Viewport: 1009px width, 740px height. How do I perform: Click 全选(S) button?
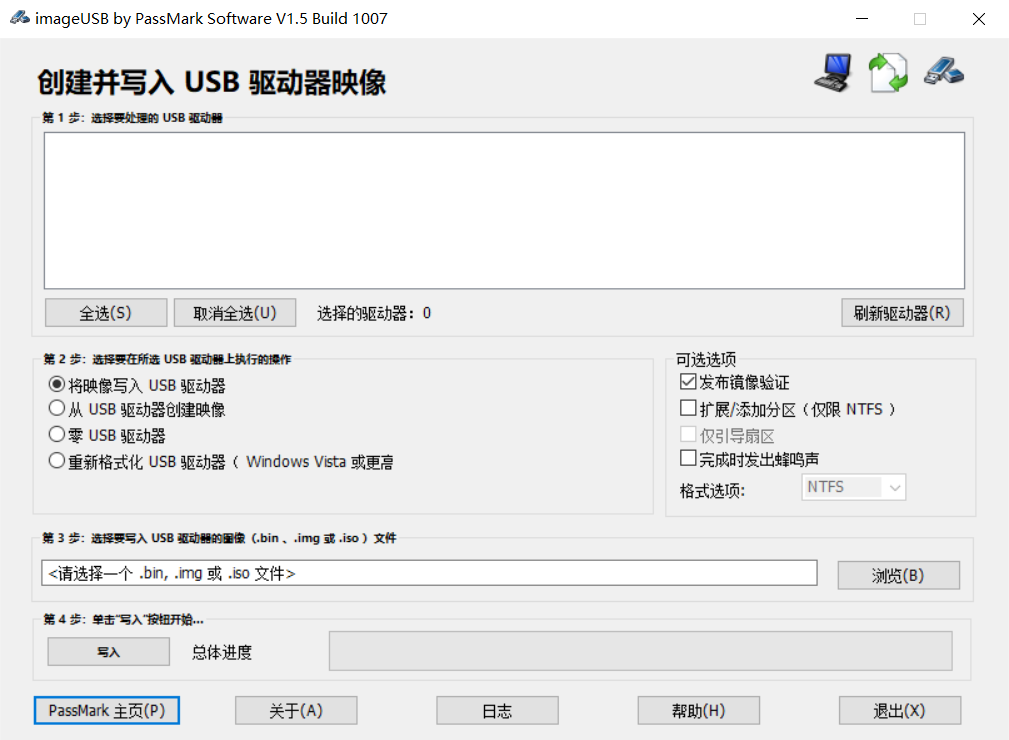pos(106,313)
